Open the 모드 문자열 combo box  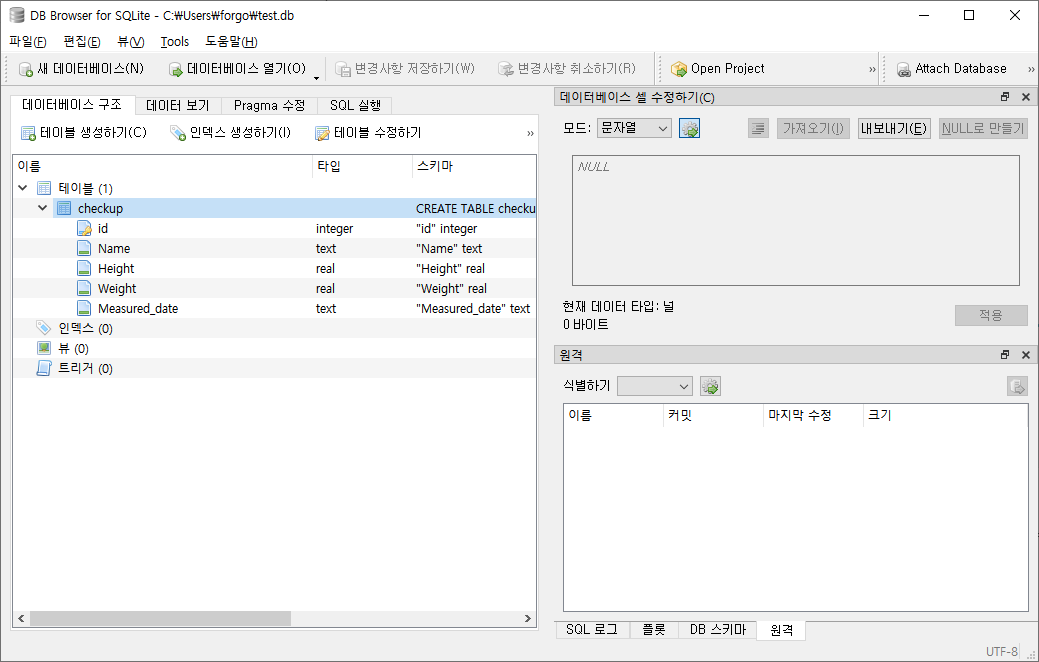pyautogui.click(x=634, y=128)
